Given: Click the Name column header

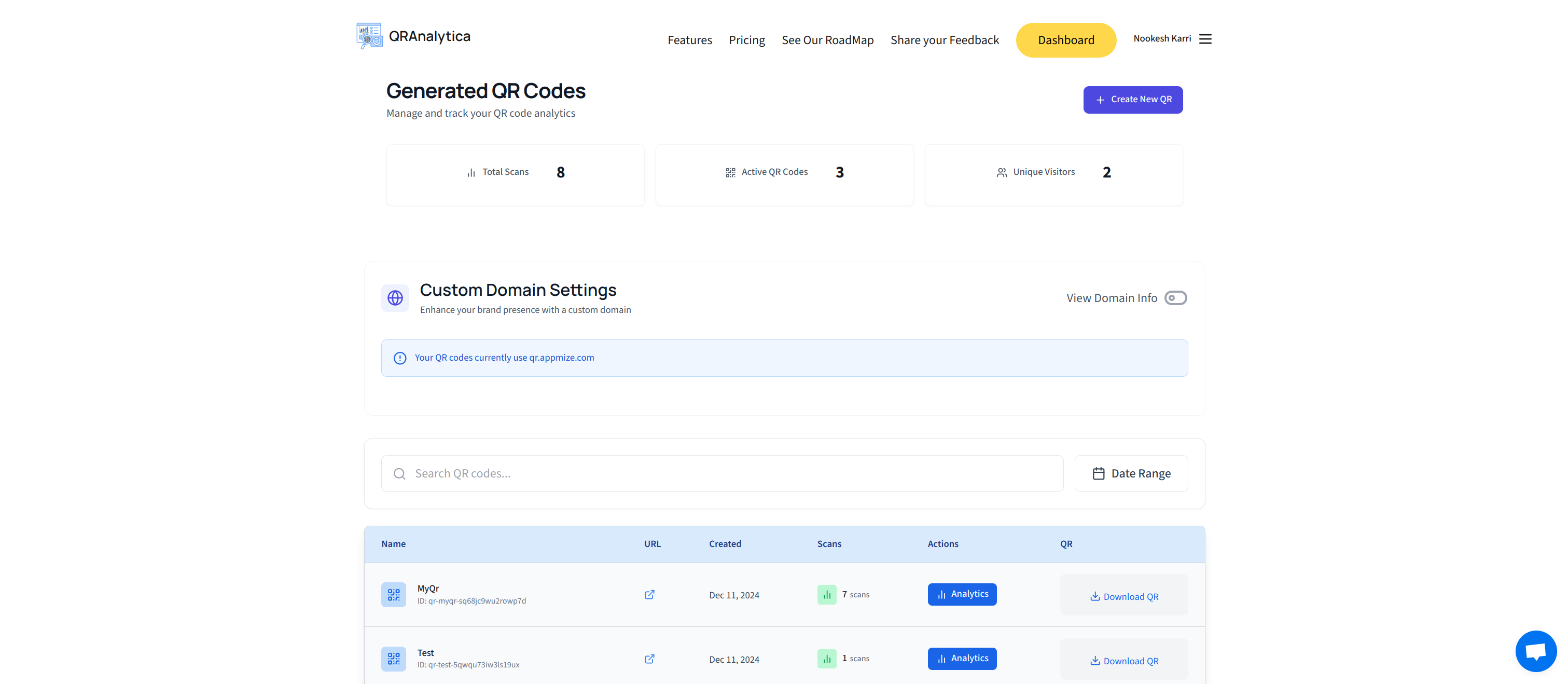Looking at the screenshot, I should click(393, 544).
